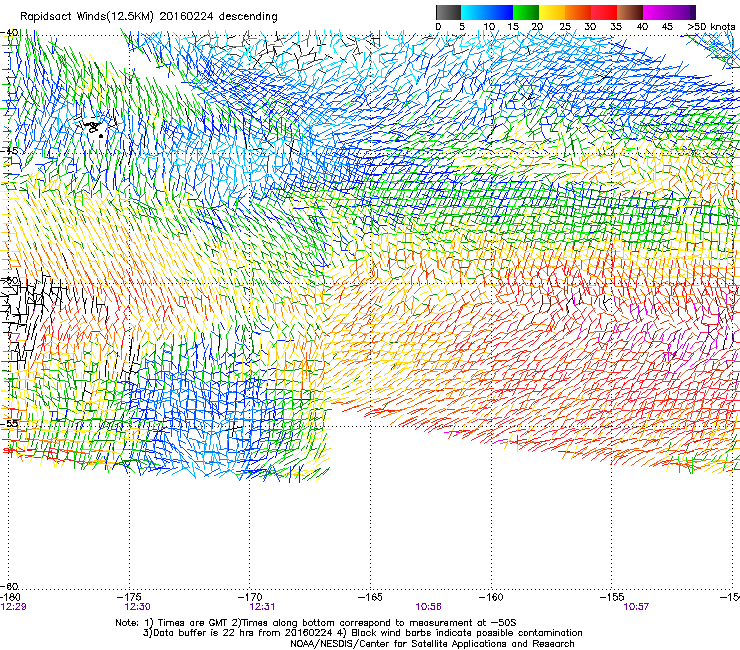Click the -160 longitude axis label

pos(491,597)
